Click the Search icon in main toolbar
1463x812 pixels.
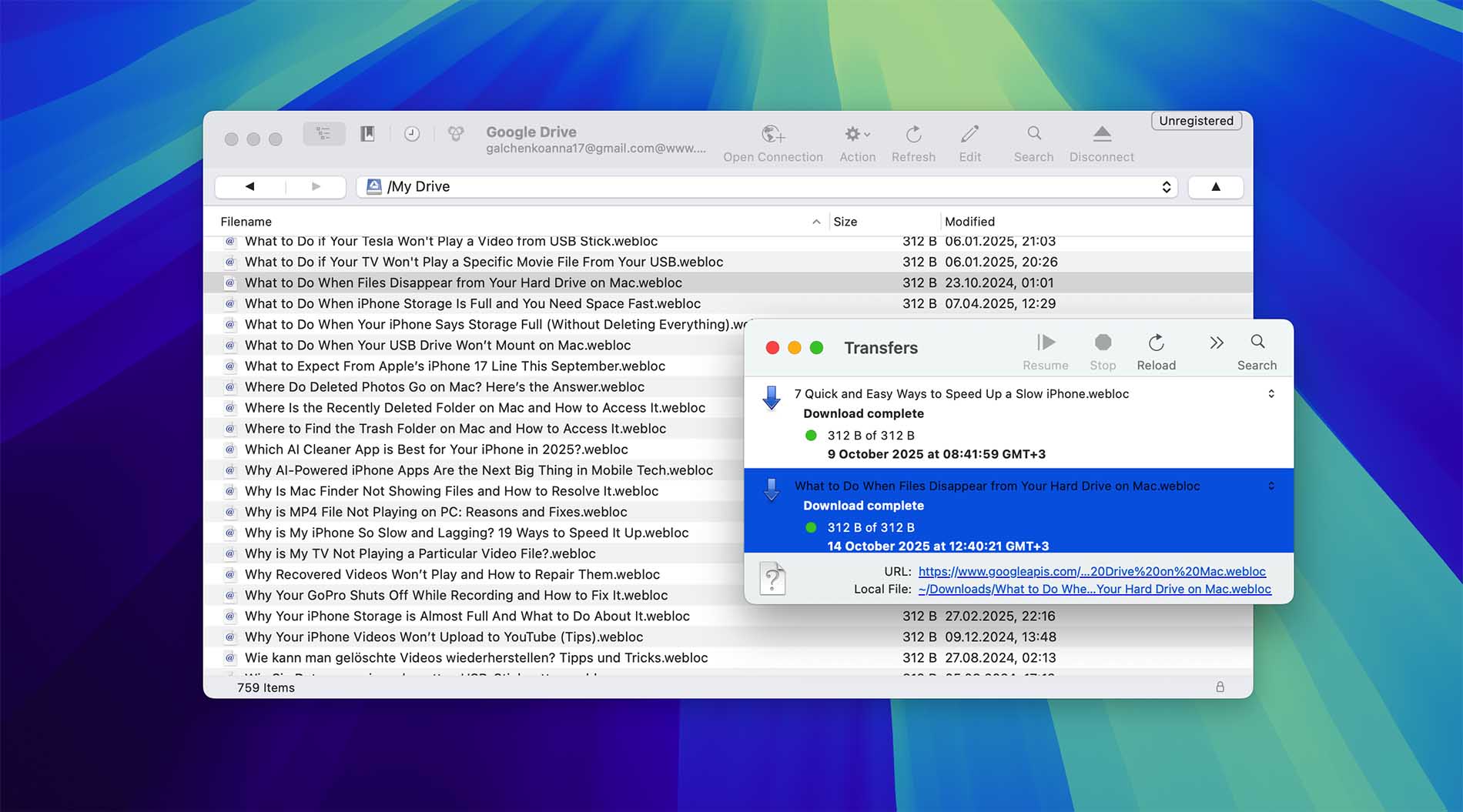coord(1033,135)
